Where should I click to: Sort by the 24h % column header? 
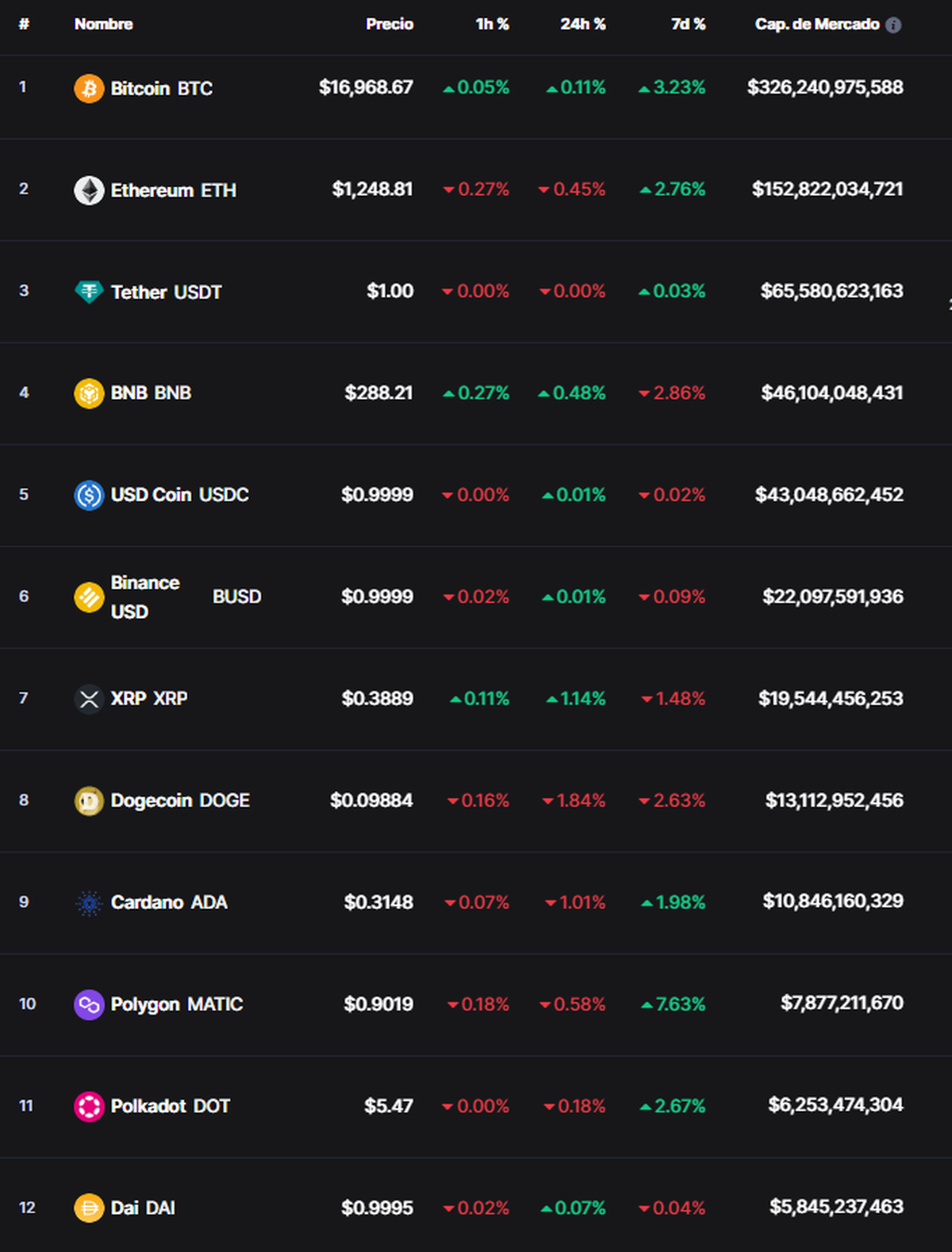pos(582,24)
